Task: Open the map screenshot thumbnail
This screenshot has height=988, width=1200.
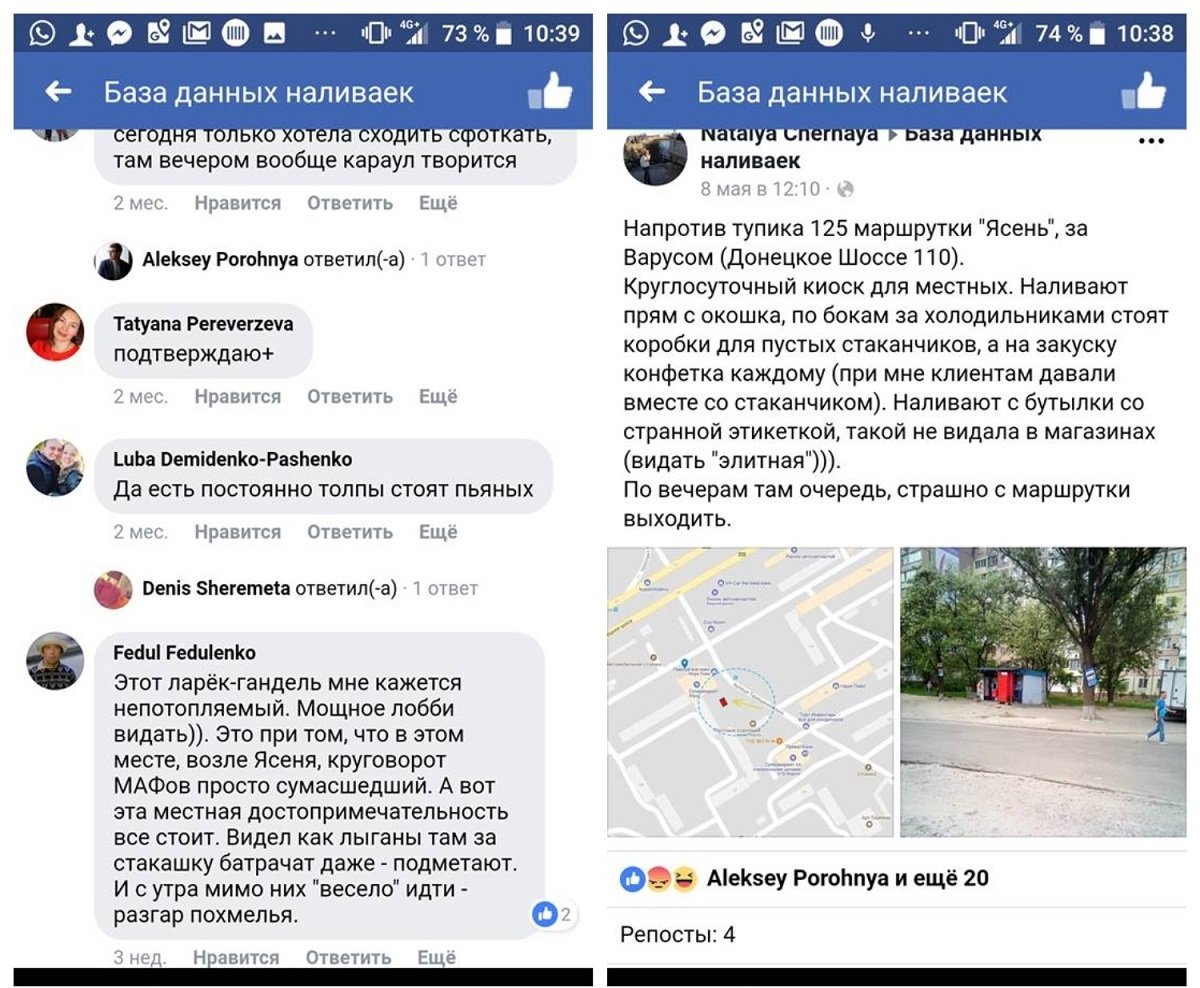Action: coord(750,692)
